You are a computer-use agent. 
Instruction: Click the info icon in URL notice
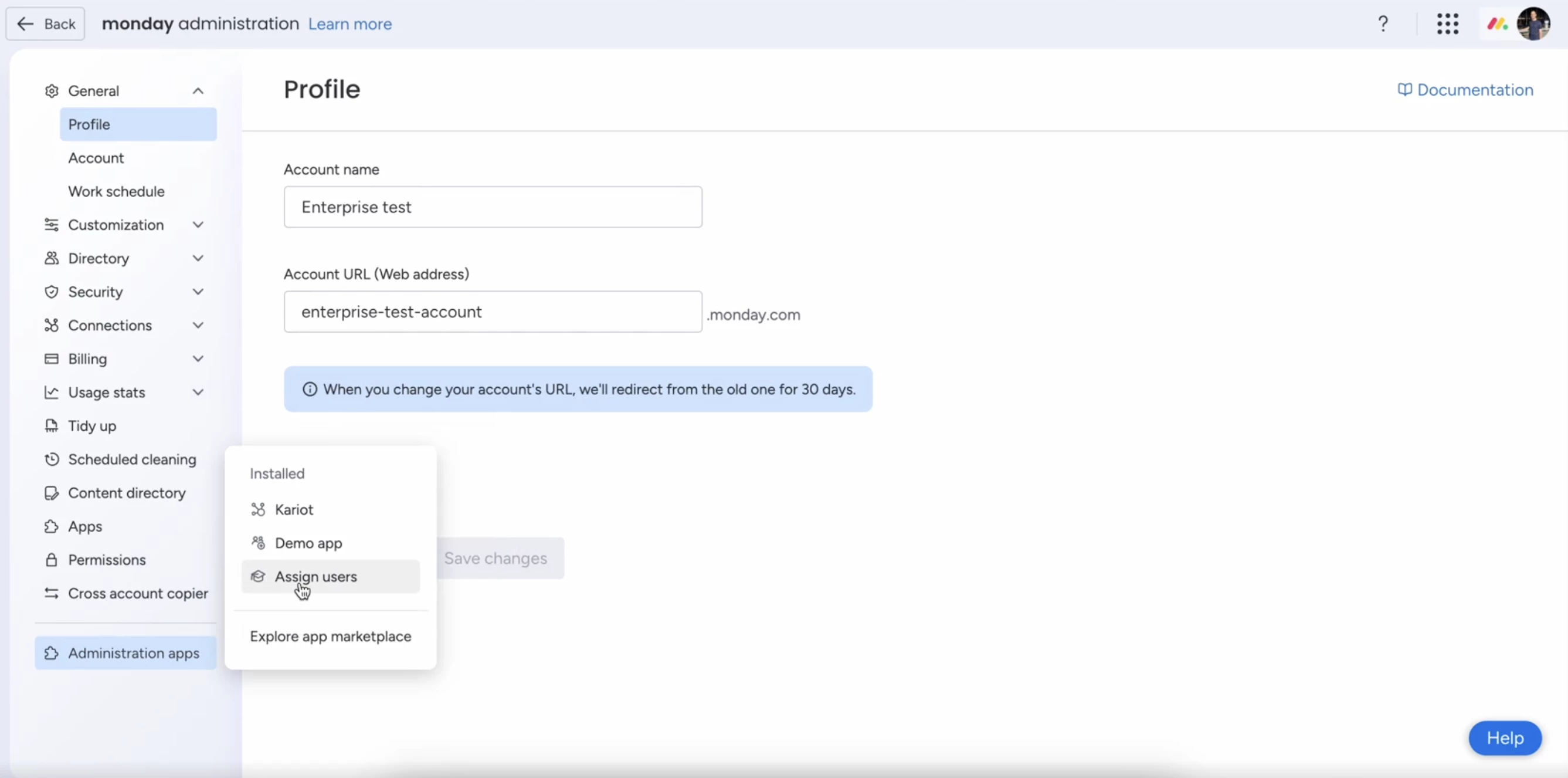point(310,390)
